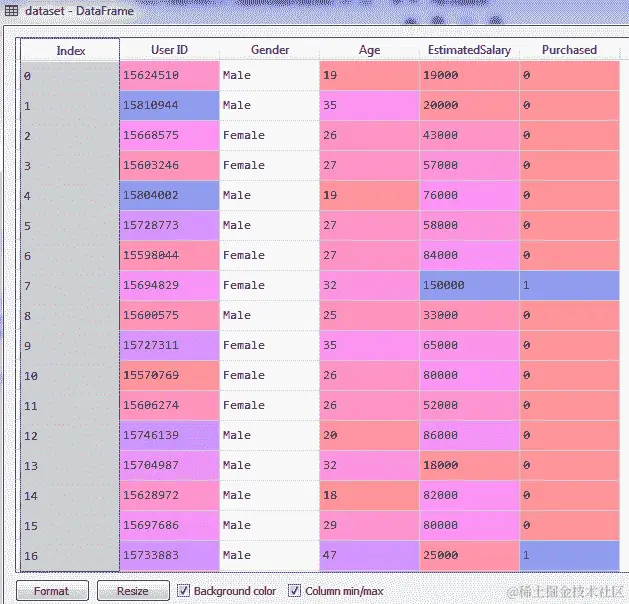
Task: Select Age cell 29 in row 15
Action: [369, 526]
